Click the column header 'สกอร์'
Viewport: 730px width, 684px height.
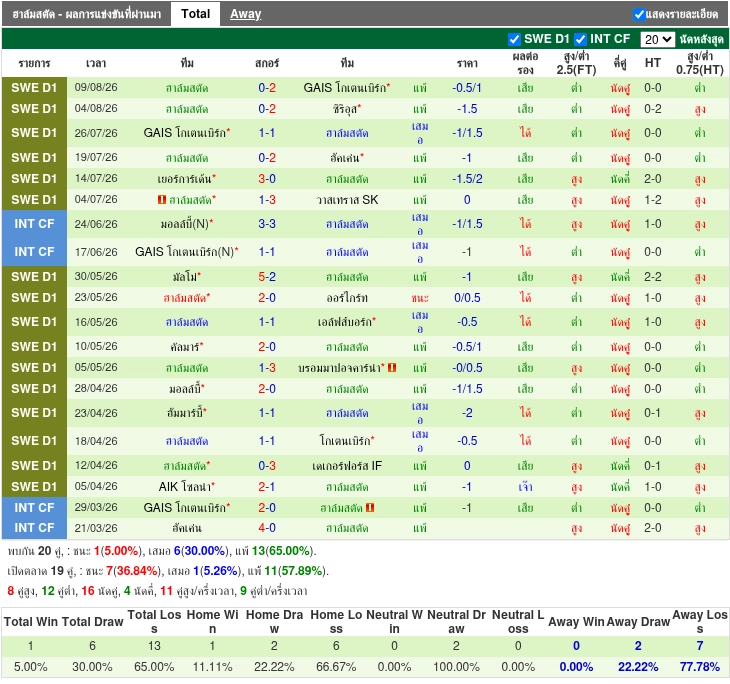coord(267,63)
